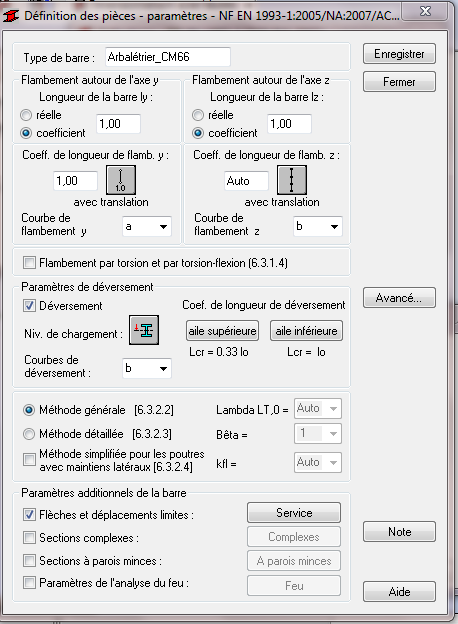This screenshot has width=458, height=624.
Task: Click the aile supérieure button
Action: coord(222,331)
